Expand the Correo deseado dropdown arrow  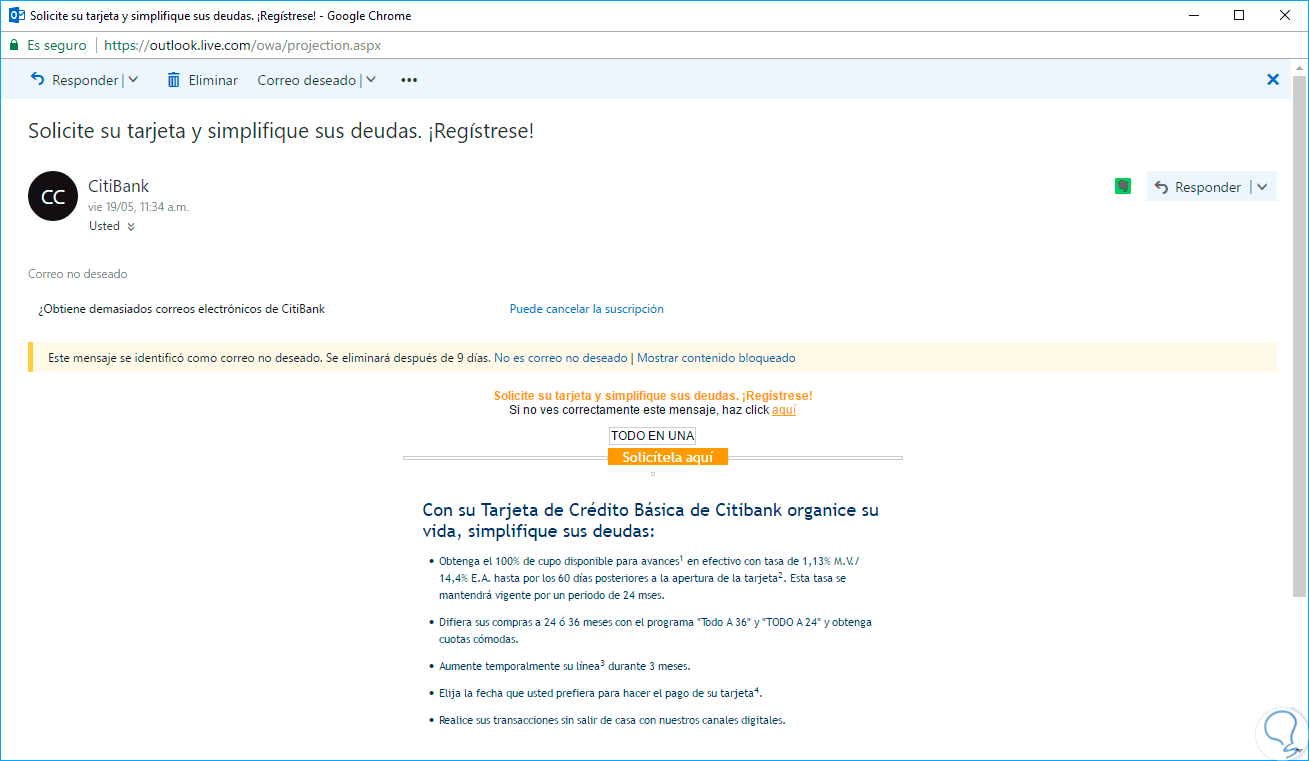click(370, 80)
